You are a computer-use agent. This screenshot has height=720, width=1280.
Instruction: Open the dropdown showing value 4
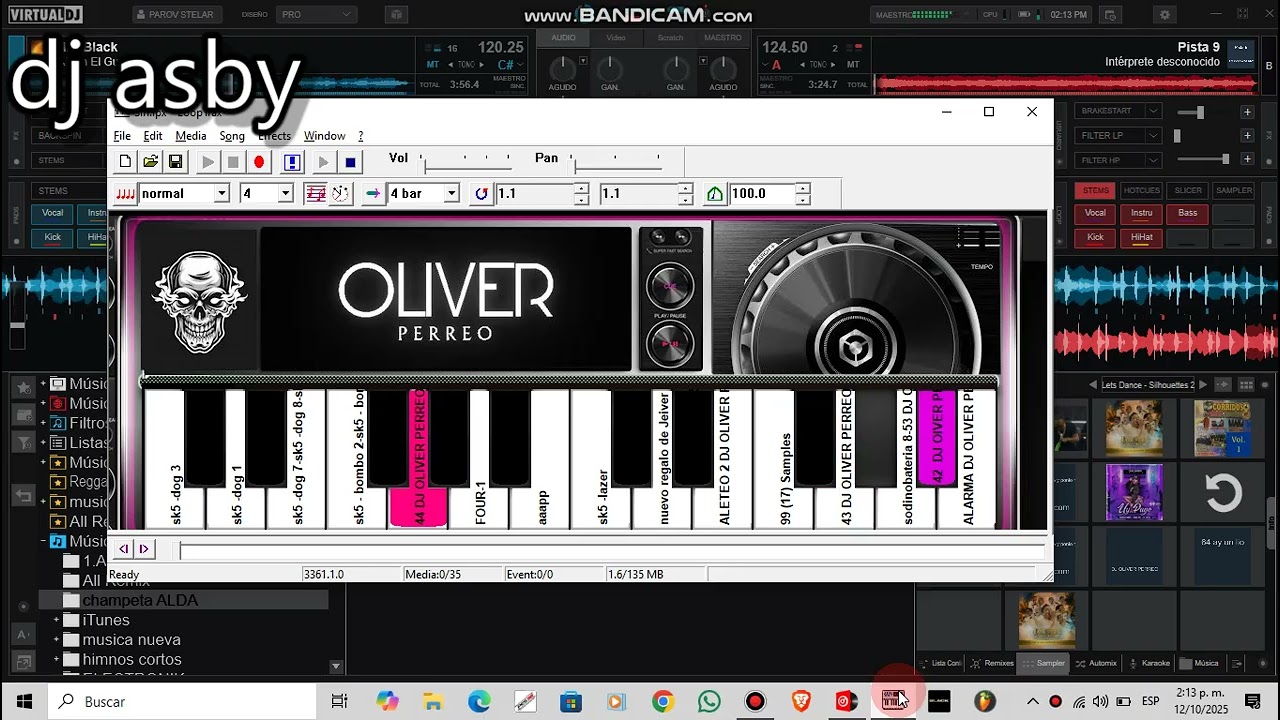285,193
